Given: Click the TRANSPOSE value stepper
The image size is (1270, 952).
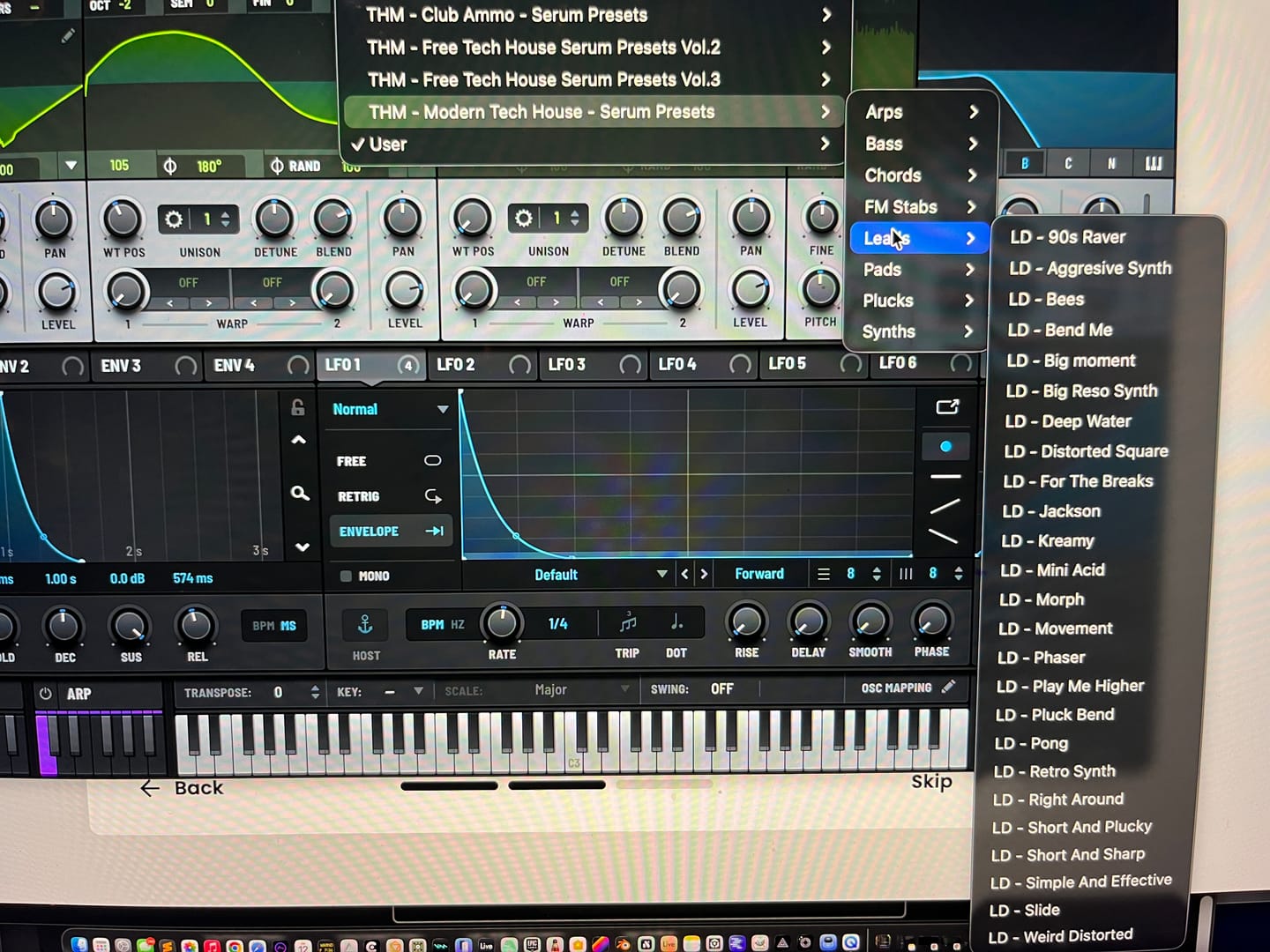Looking at the screenshot, I should [315, 693].
